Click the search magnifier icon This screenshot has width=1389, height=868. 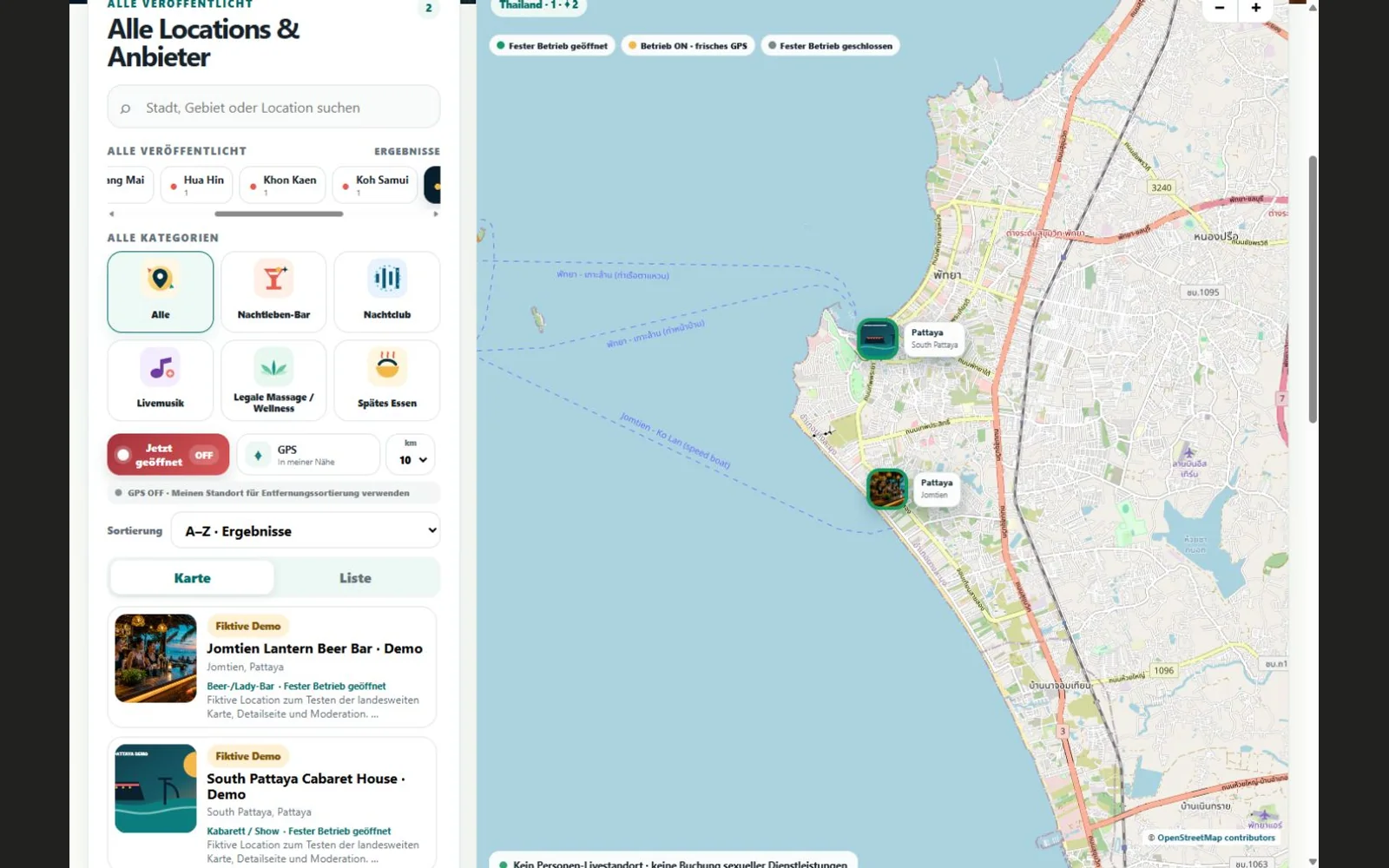(125, 108)
